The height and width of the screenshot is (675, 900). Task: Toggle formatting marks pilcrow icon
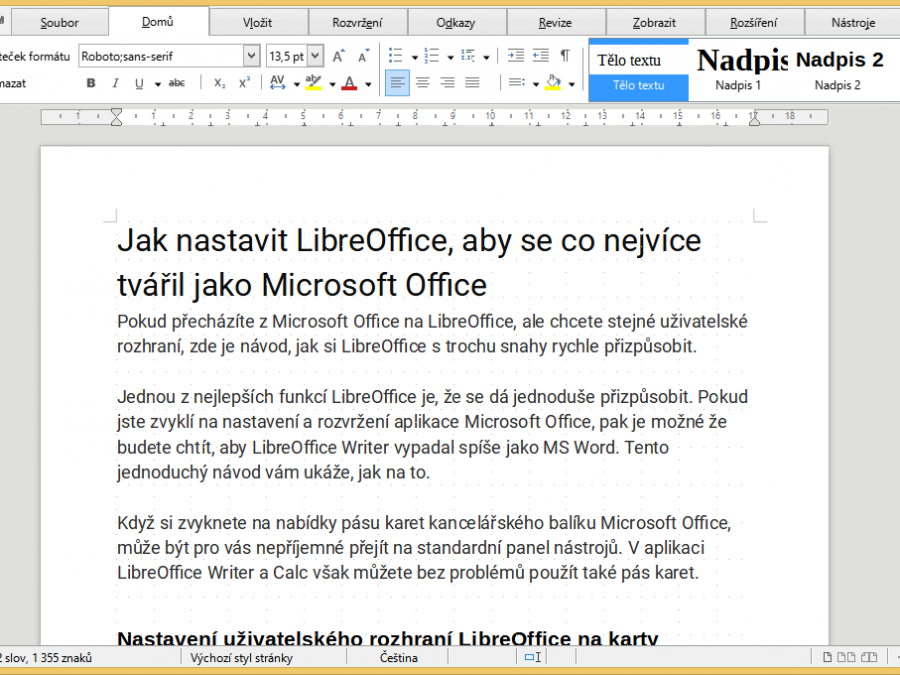tap(565, 55)
